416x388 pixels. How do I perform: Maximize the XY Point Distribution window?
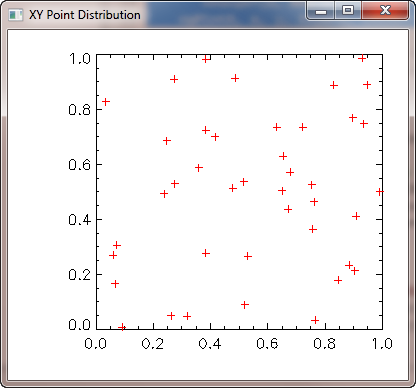348,11
